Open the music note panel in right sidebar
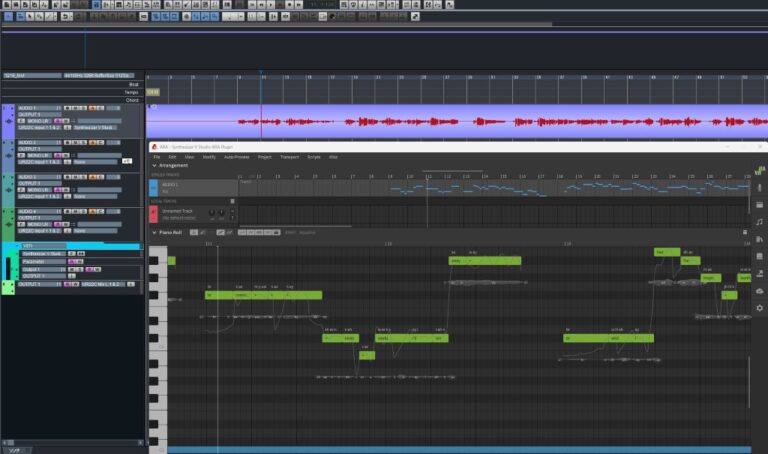 coord(759,222)
